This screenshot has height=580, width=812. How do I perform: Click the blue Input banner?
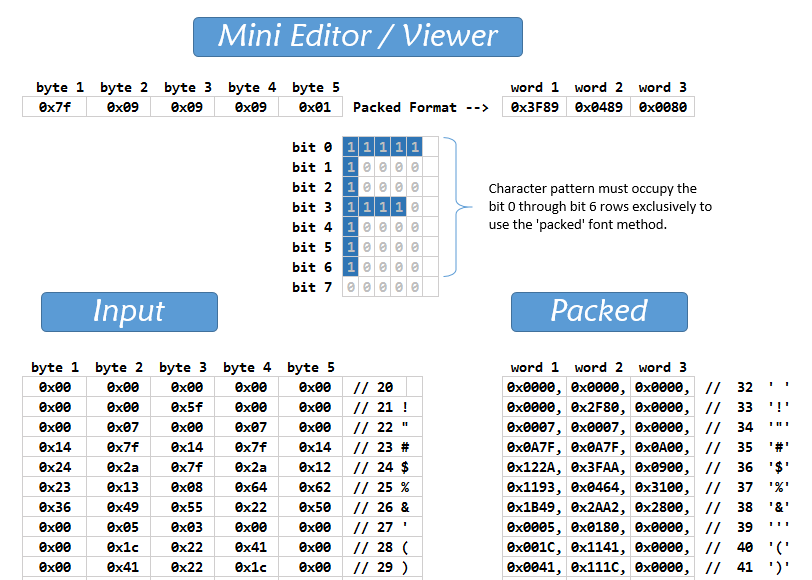[x=129, y=311]
